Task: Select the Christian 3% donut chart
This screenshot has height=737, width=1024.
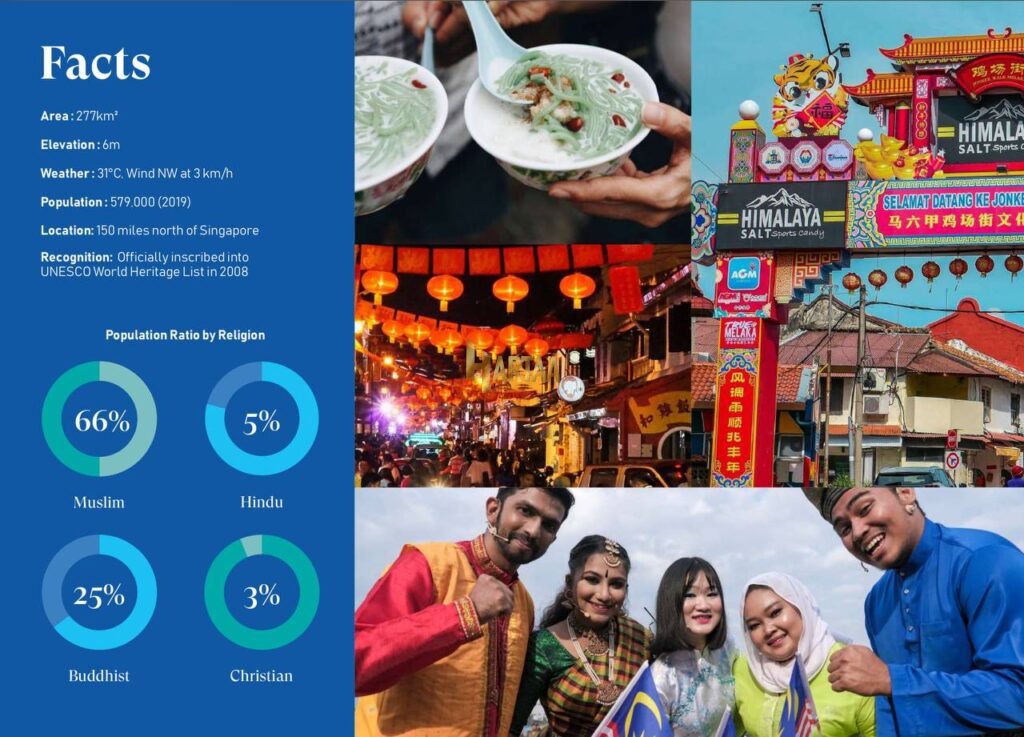Action: pyautogui.click(x=262, y=593)
